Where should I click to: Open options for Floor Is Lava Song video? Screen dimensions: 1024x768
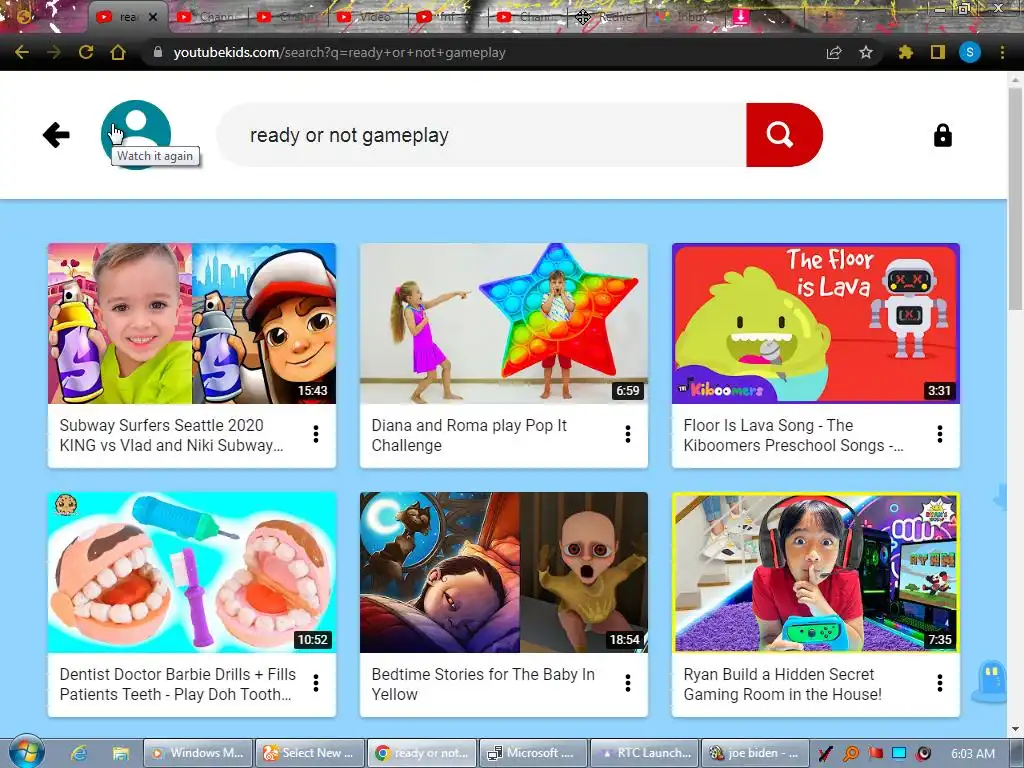940,434
